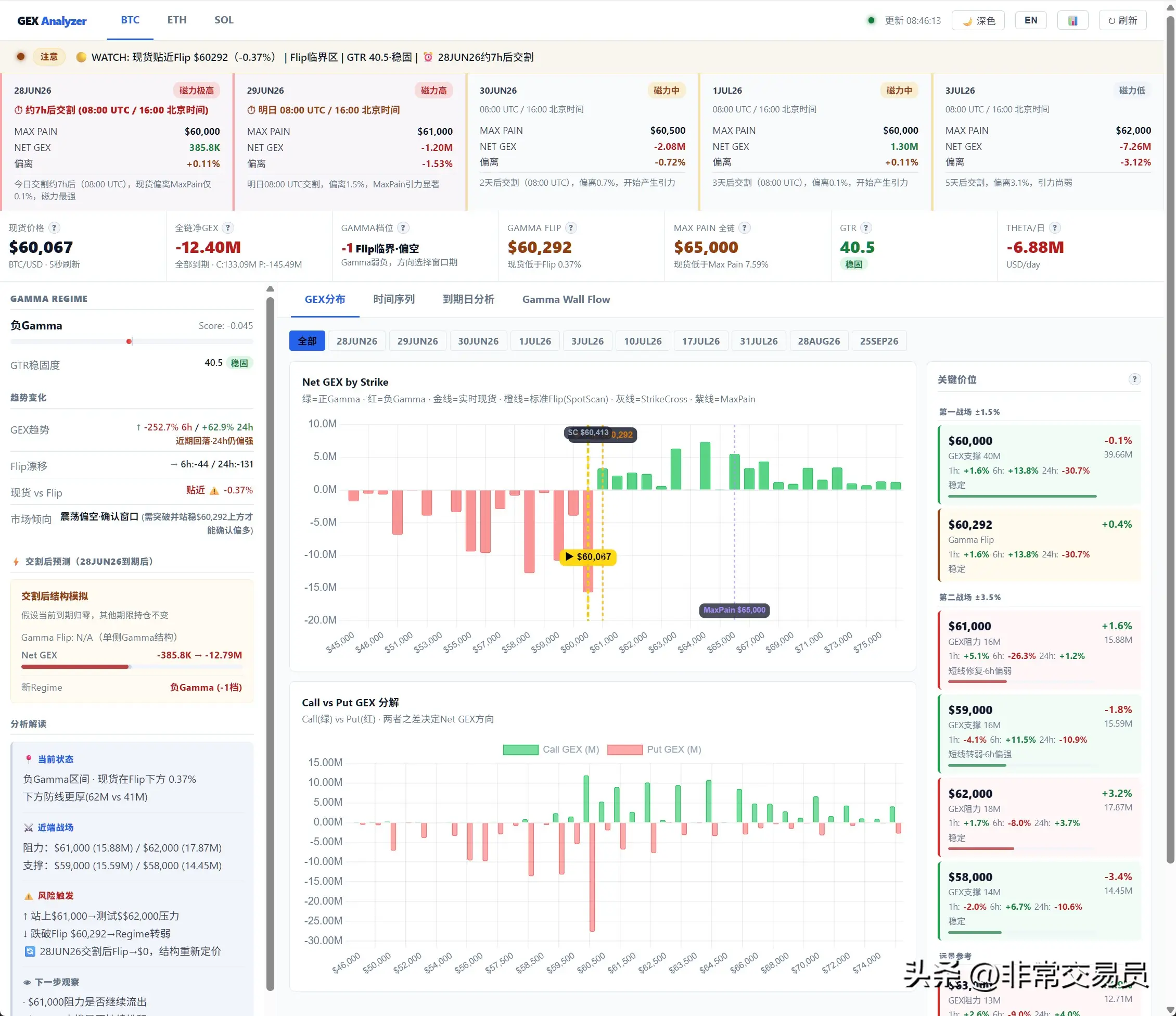Viewport: 1176px width, 1016px height.
Task: Click the $60,067 spot price marker
Action: [588, 556]
